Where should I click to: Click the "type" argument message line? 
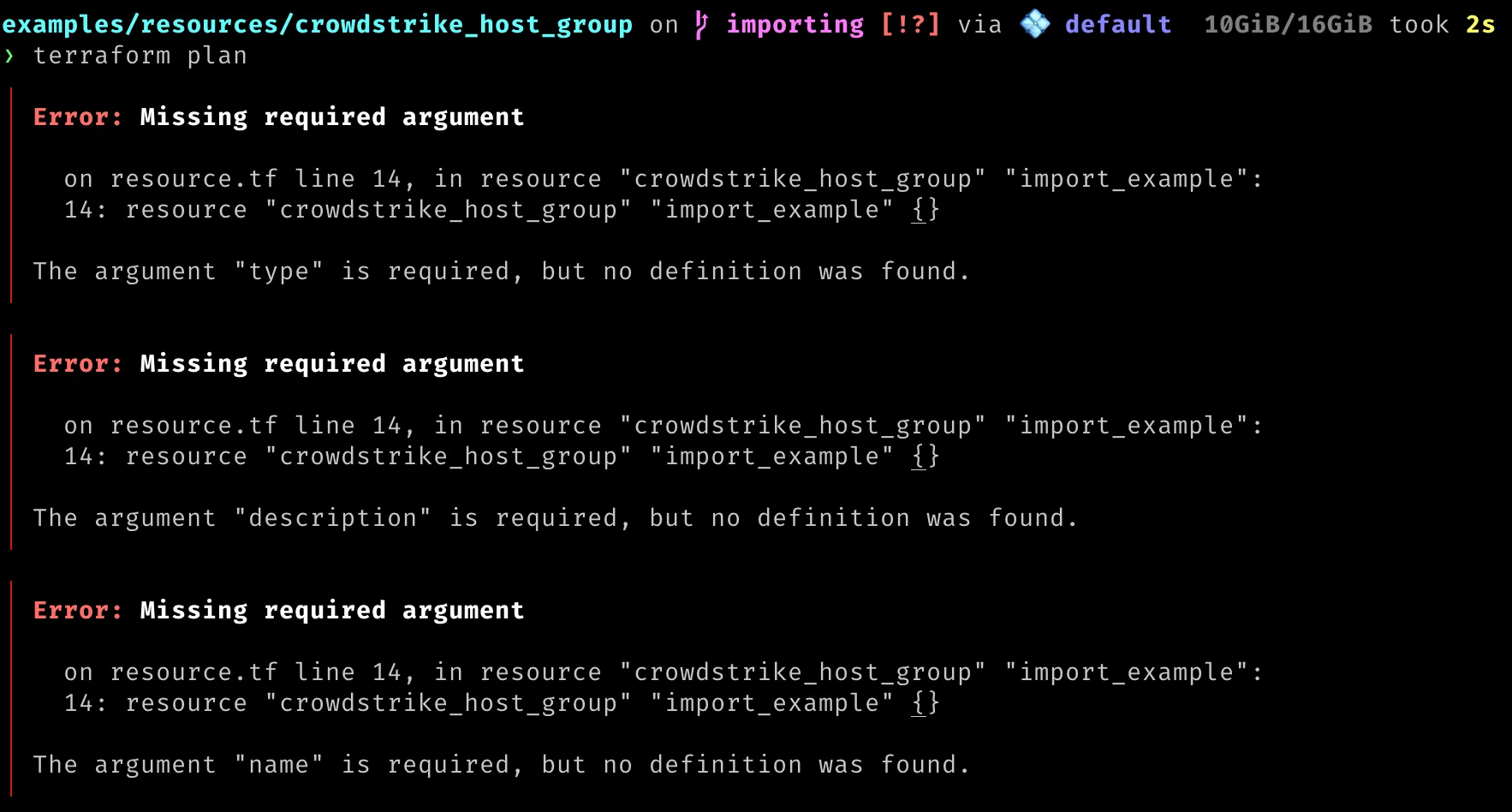[502, 272]
